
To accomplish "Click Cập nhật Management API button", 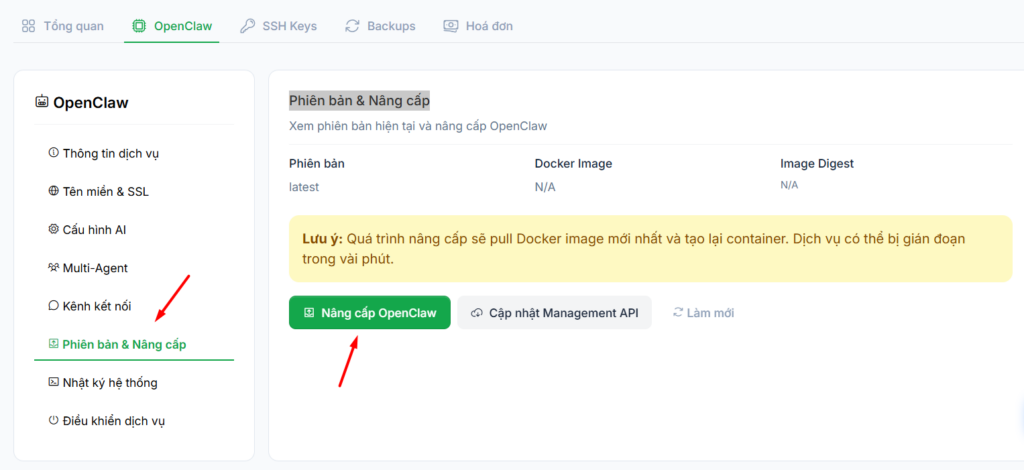I will pyautogui.click(x=554, y=313).
